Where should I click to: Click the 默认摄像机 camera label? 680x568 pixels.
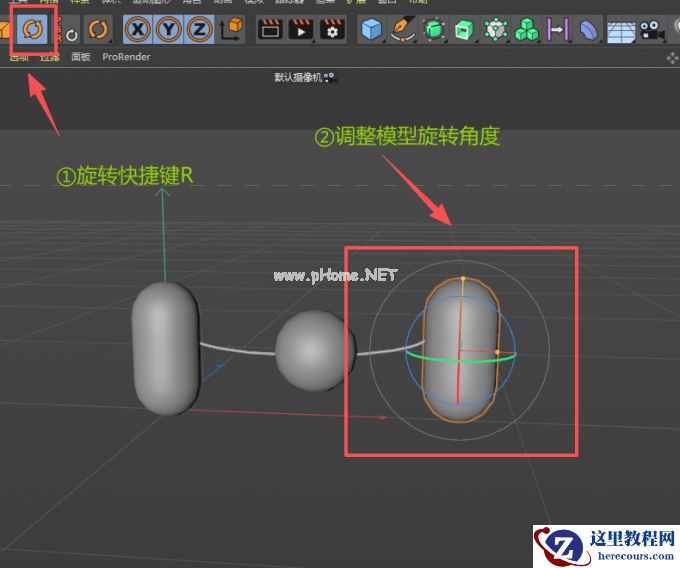(x=298, y=78)
